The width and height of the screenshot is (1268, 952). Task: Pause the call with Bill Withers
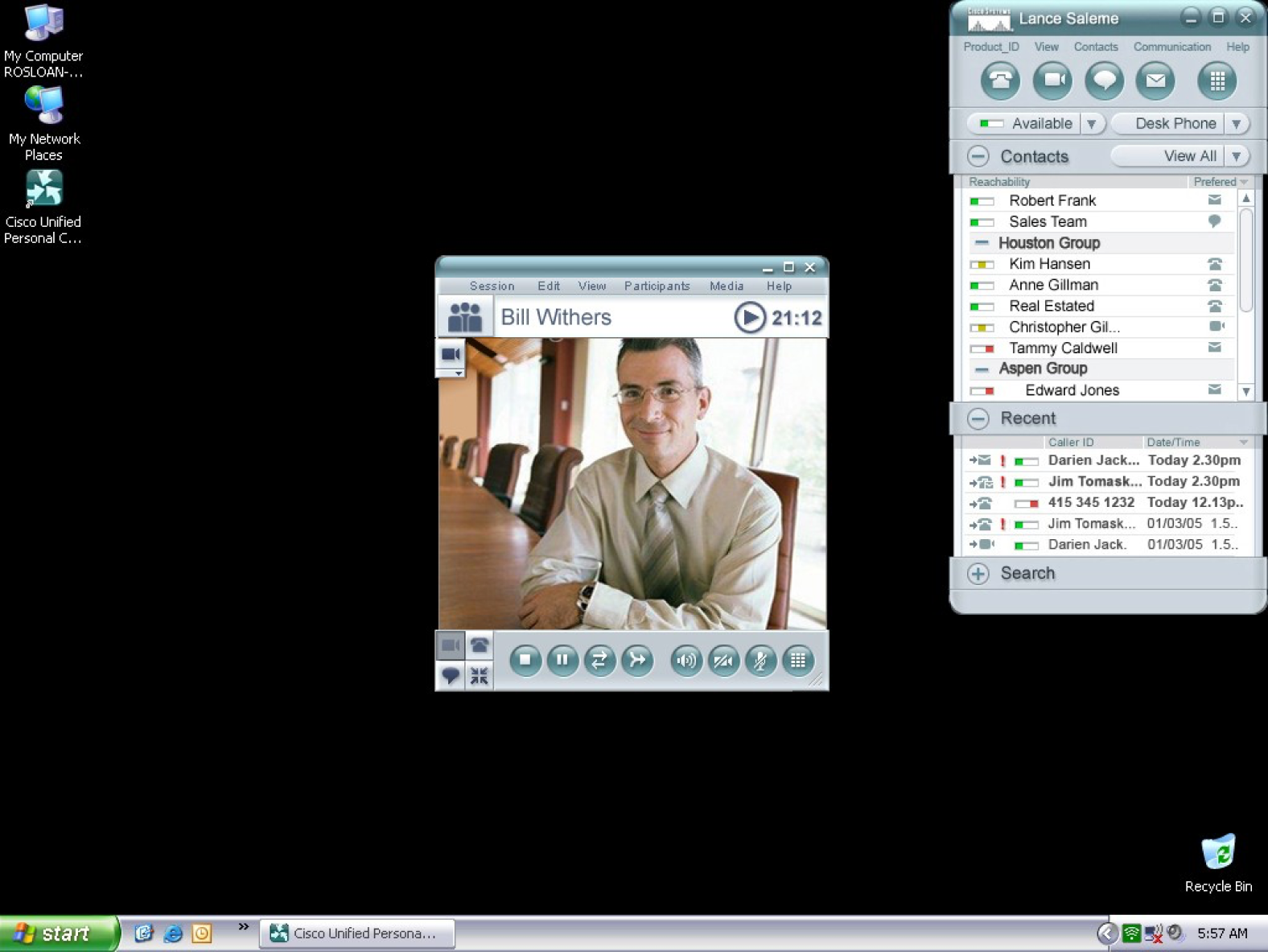click(562, 661)
